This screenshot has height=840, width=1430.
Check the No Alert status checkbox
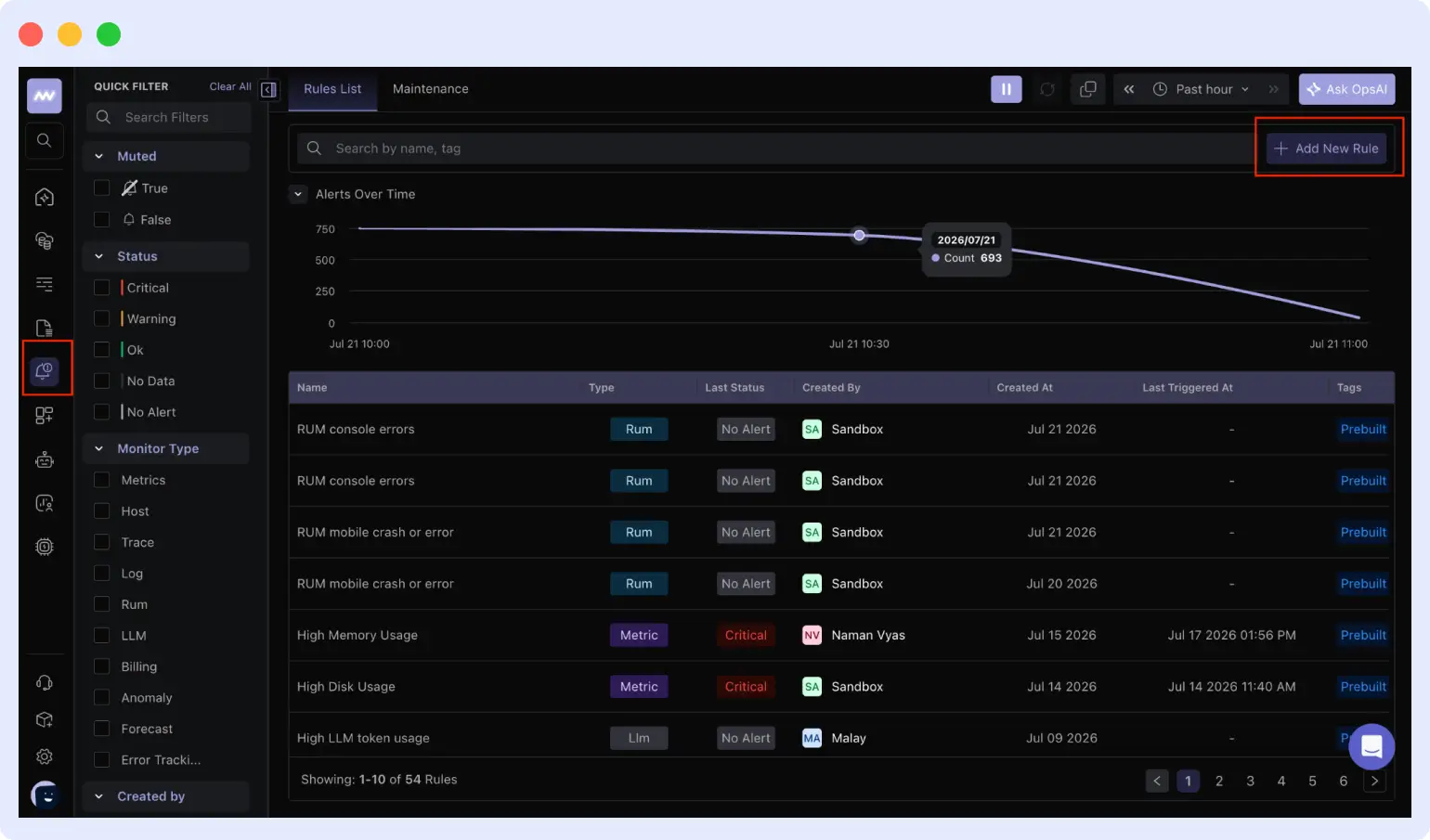point(102,412)
